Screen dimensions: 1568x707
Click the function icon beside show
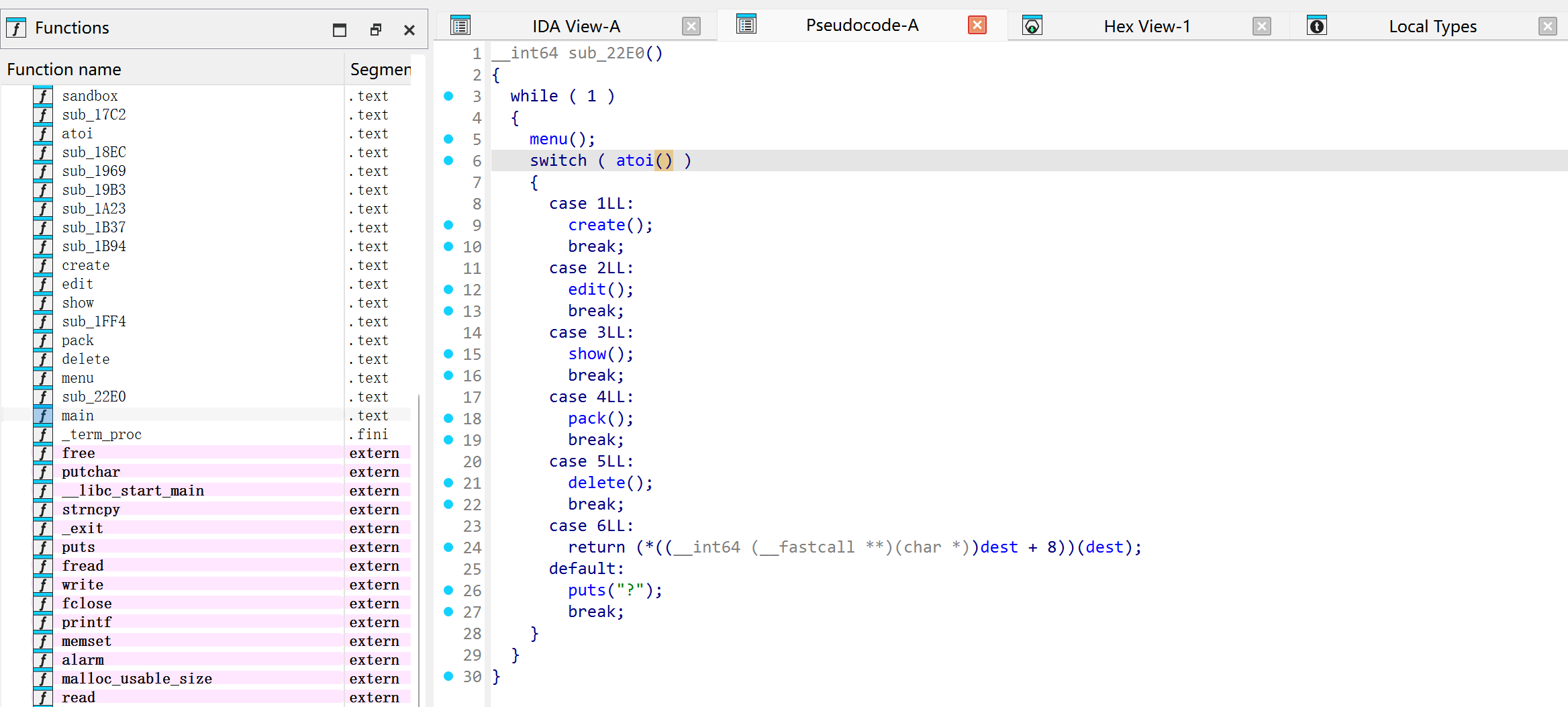coord(43,303)
